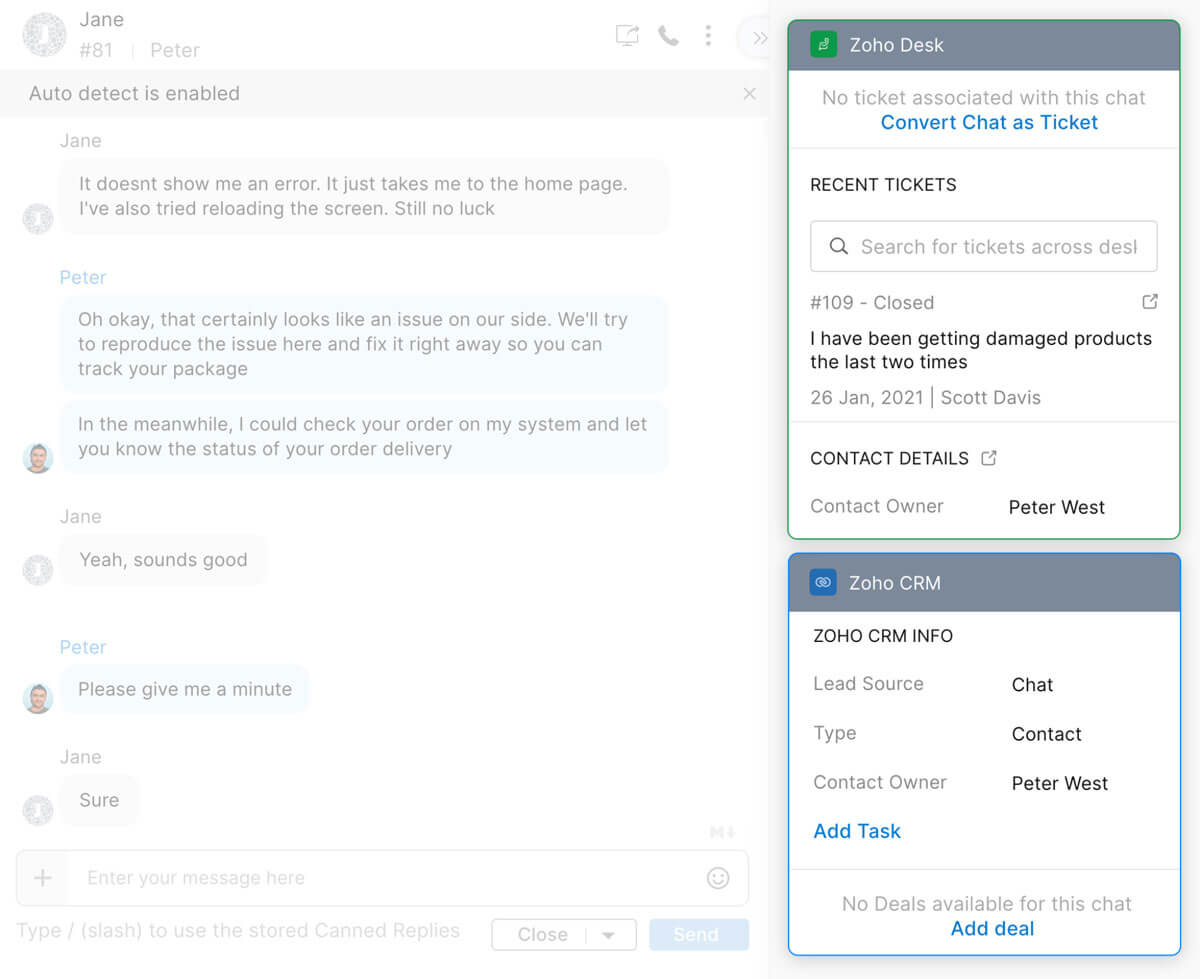The width and height of the screenshot is (1200, 979).
Task: Collapse the side panel with double chevron
Action: pyautogui.click(x=760, y=38)
